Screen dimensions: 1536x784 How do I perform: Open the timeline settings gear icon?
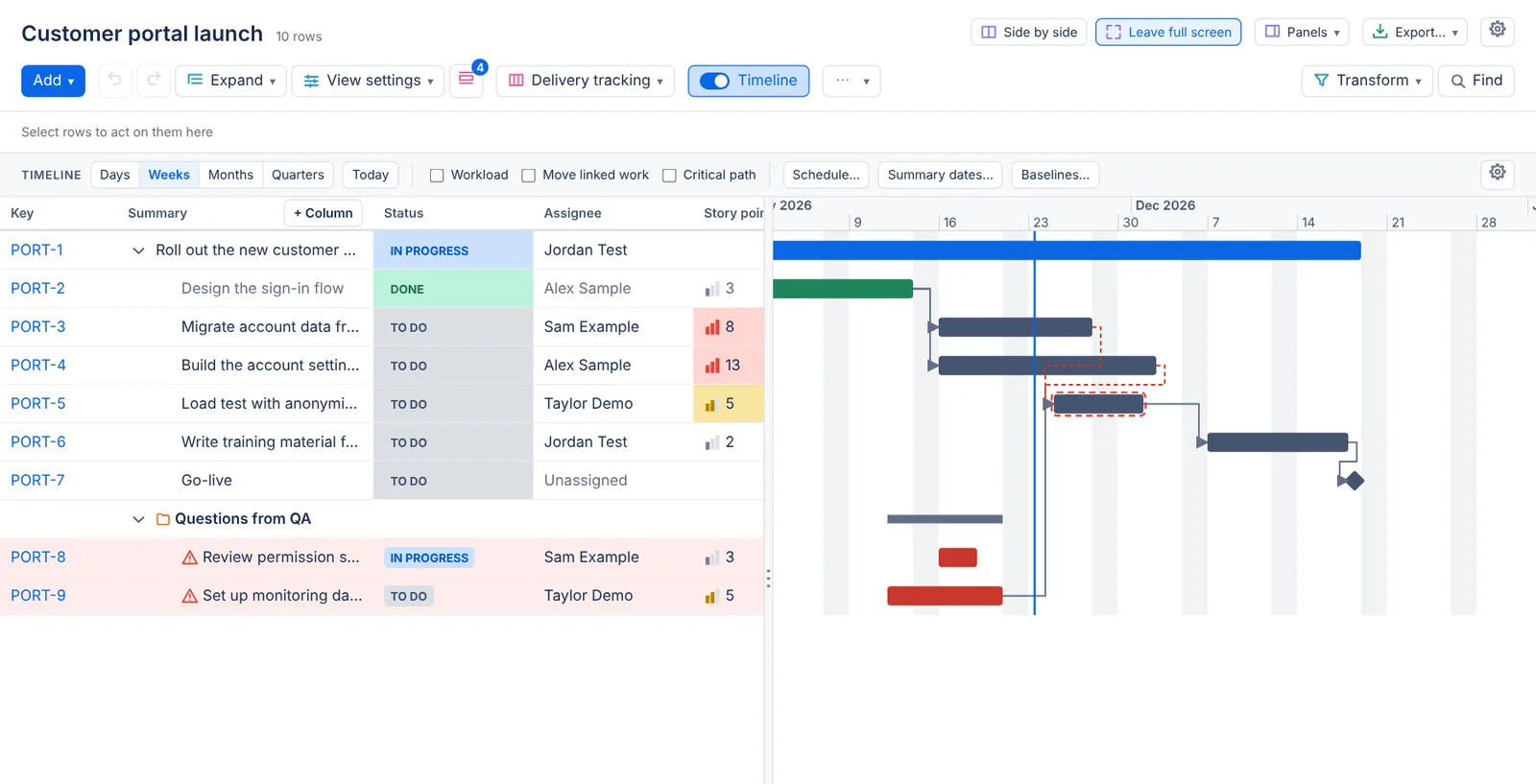coord(1498,174)
